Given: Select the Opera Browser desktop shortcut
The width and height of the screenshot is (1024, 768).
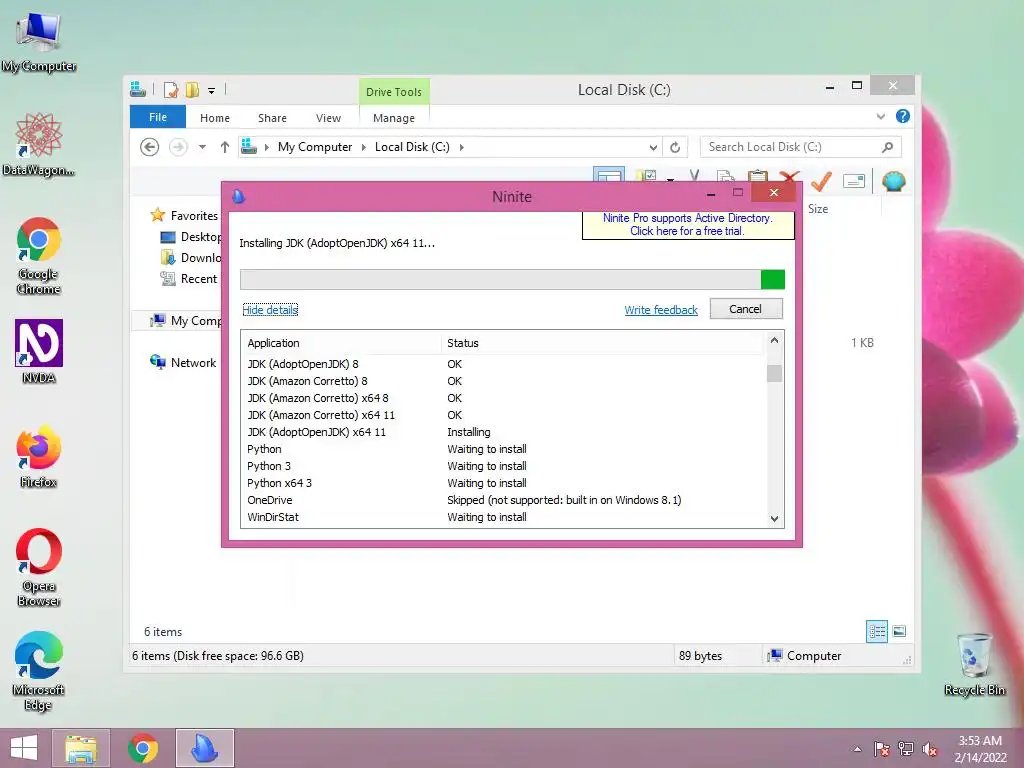Looking at the screenshot, I should coord(39,568).
